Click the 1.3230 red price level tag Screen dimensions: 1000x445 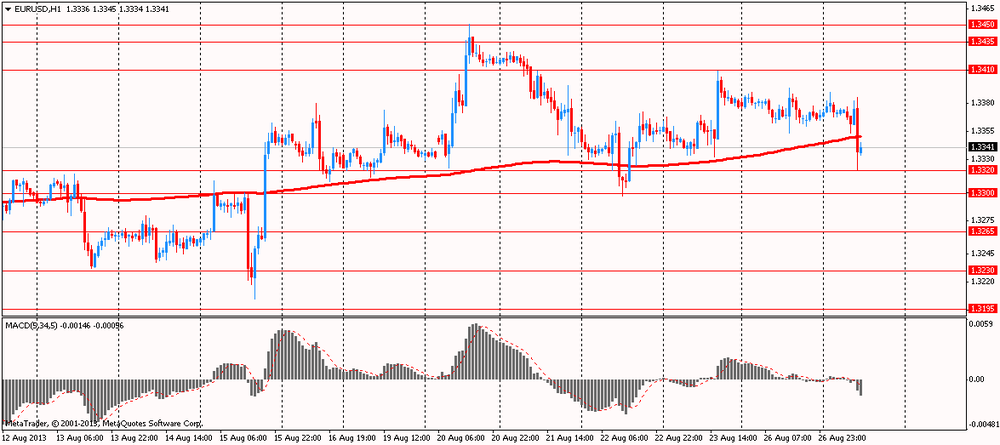coord(981,271)
